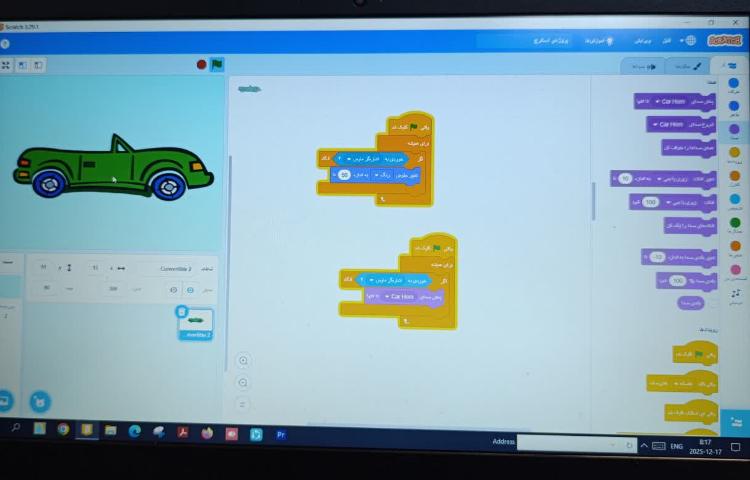This screenshot has height=480, width=750.
Task: Set the sprite to visible with the eye icon
Action: tap(190, 289)
